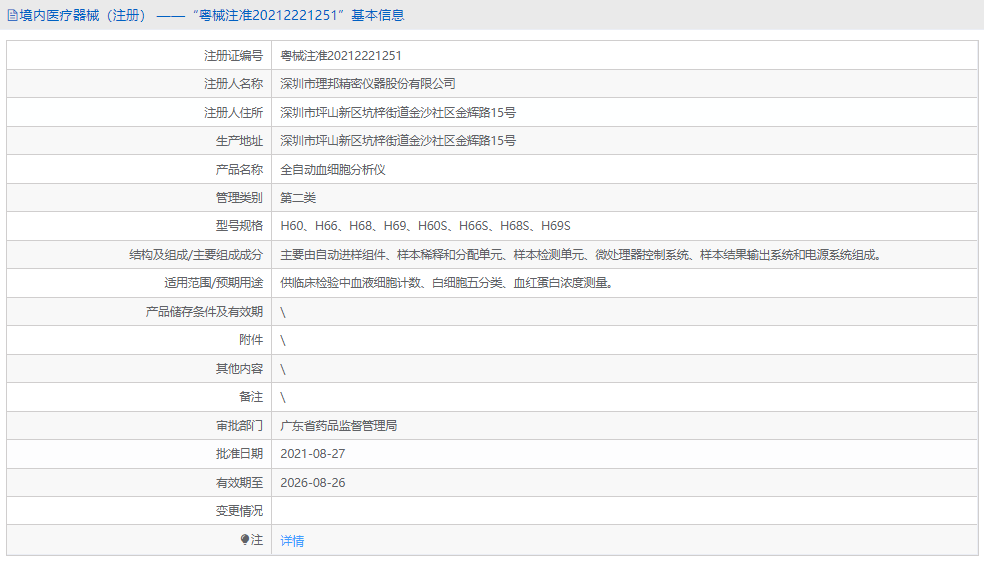Click the management class value 第二类
984x563 pixels.
pos(298,198)
